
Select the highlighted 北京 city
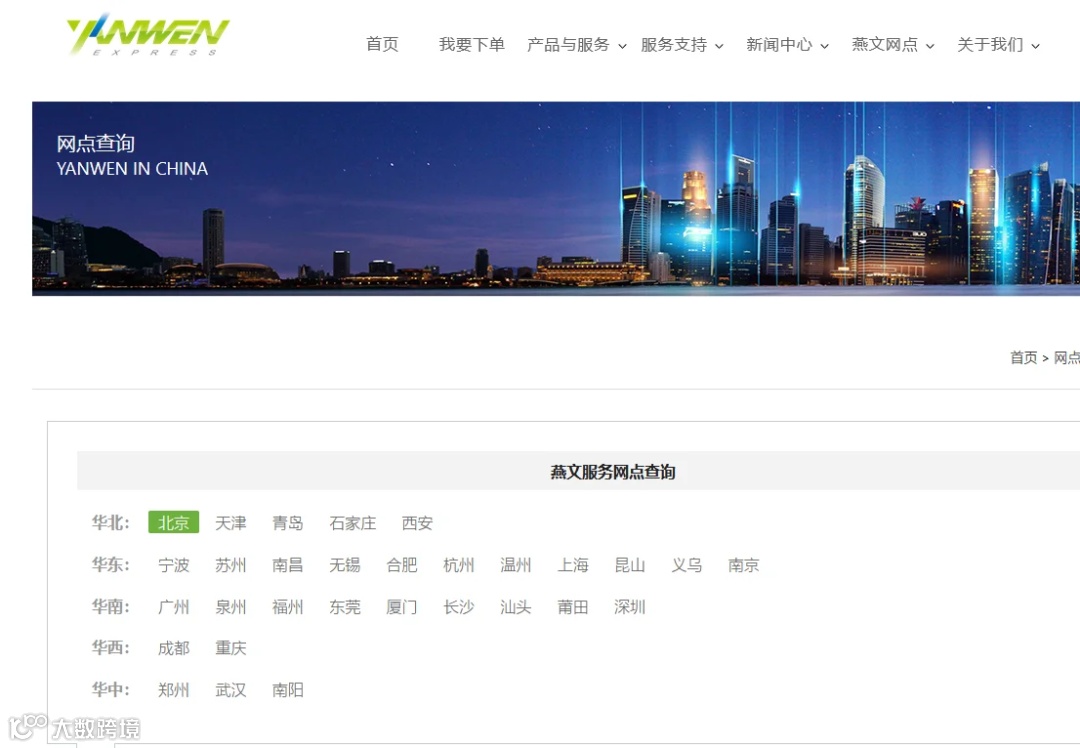174,523
